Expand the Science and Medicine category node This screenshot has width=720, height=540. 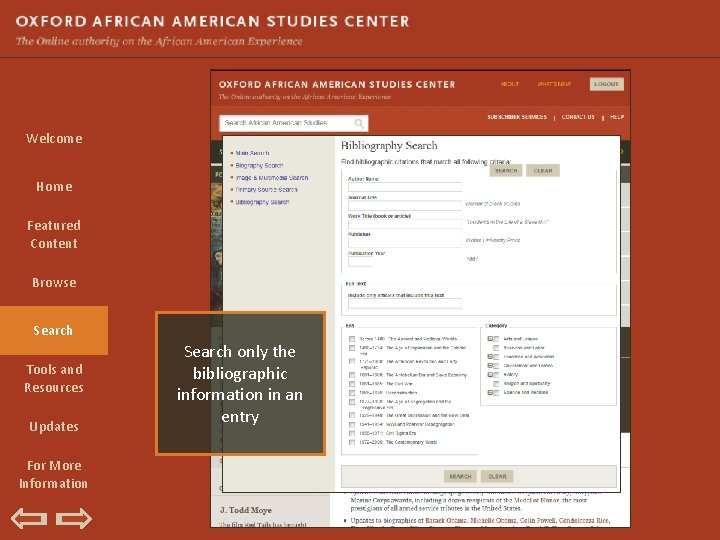[x=489, y=393]
